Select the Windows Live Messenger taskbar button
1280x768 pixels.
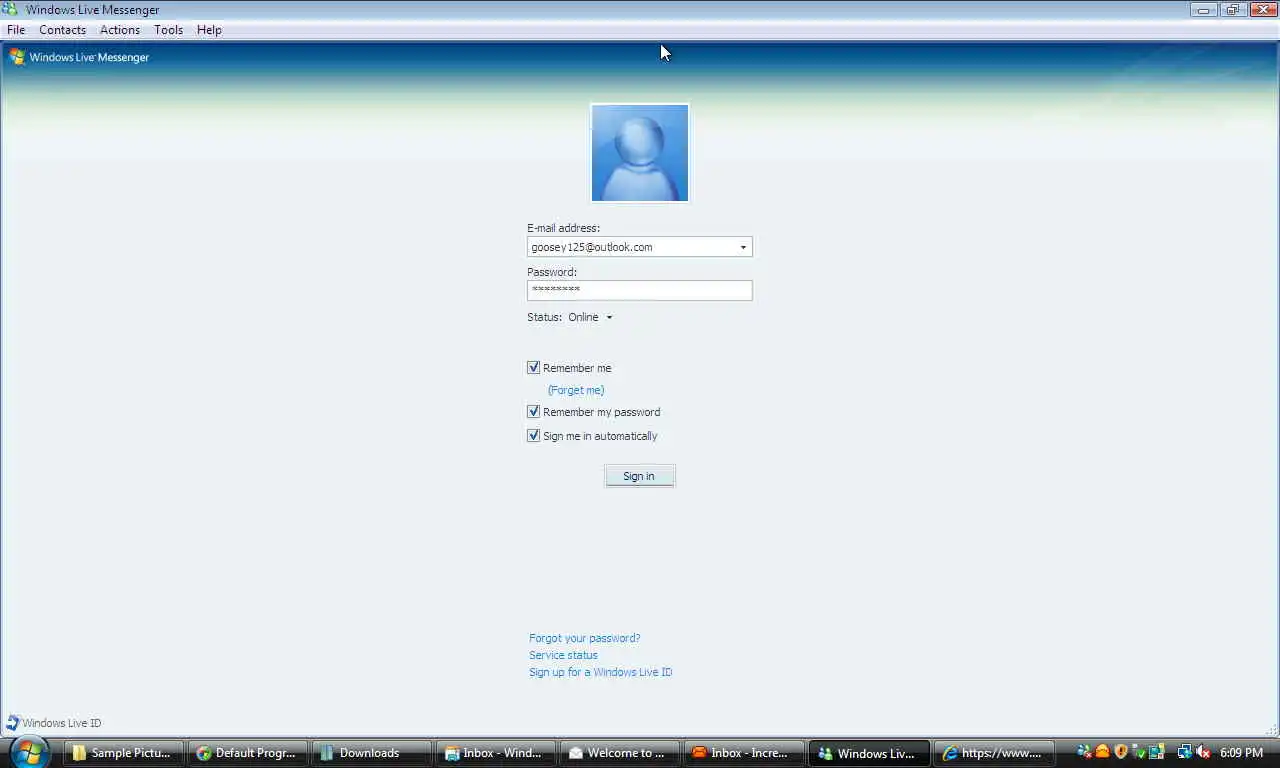coord(868,753)
